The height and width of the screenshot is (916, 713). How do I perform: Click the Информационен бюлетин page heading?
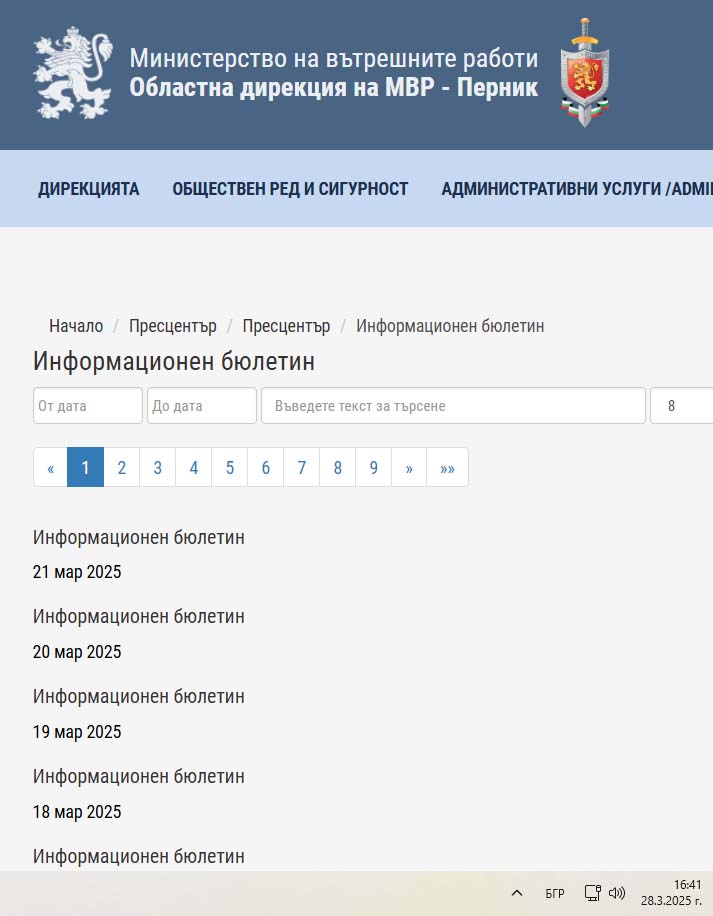coord(174,362)
